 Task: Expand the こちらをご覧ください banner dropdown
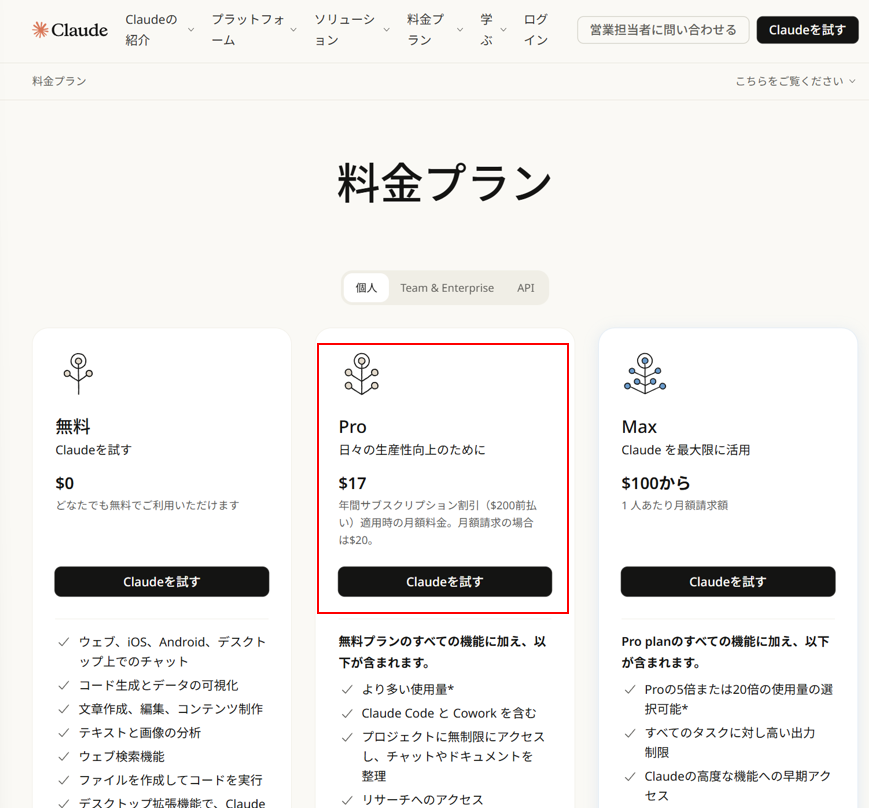click(795, 80)
